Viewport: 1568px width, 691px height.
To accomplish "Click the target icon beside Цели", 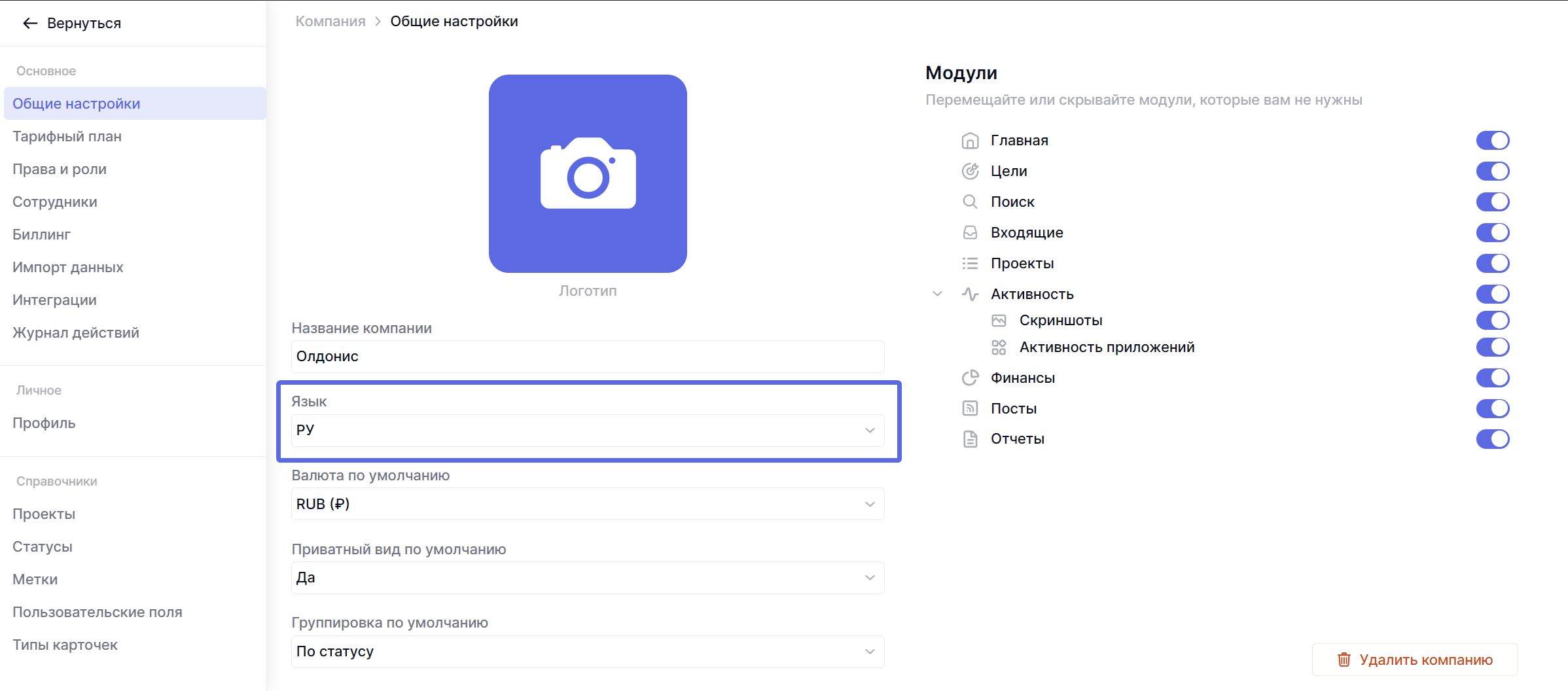I will (x=970, y=171).
